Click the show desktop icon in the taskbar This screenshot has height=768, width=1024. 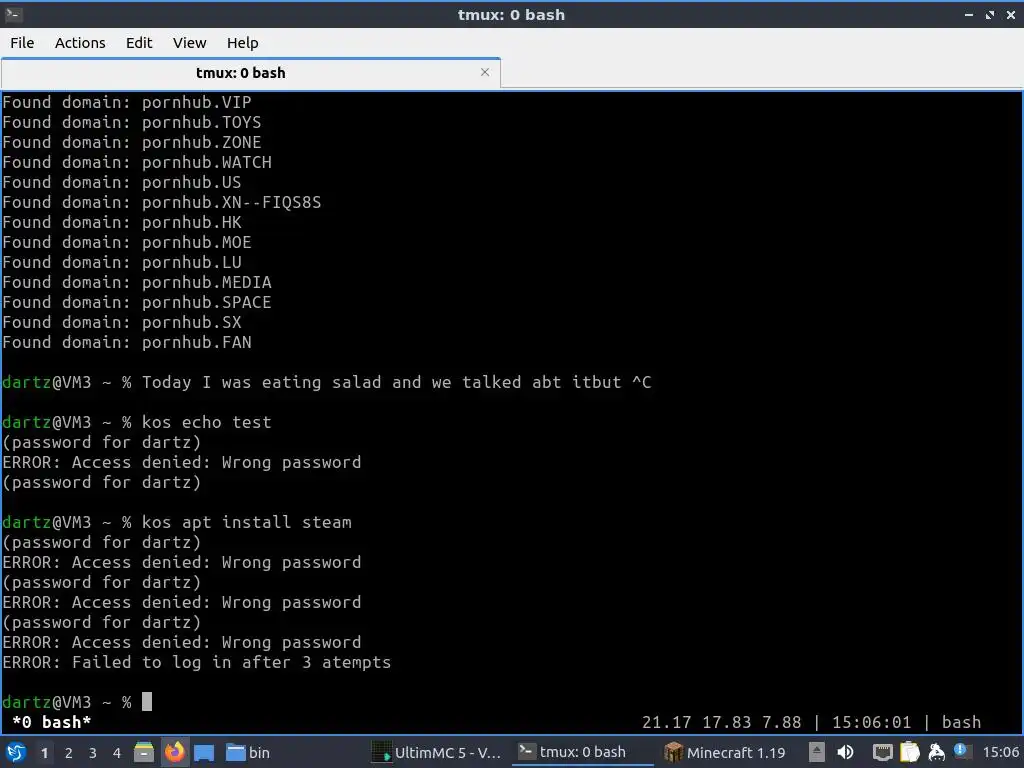click(x=204, y=752)
